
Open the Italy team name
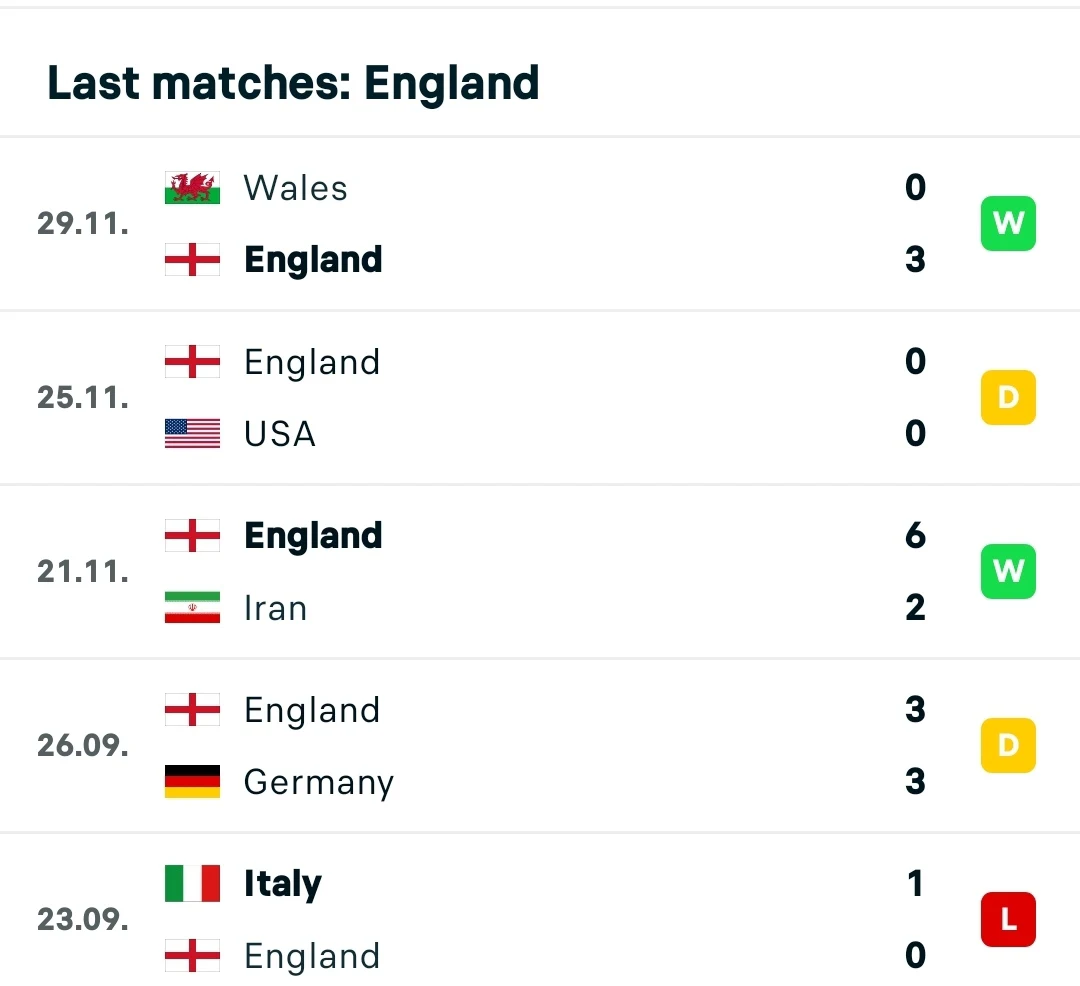(283, 884)
